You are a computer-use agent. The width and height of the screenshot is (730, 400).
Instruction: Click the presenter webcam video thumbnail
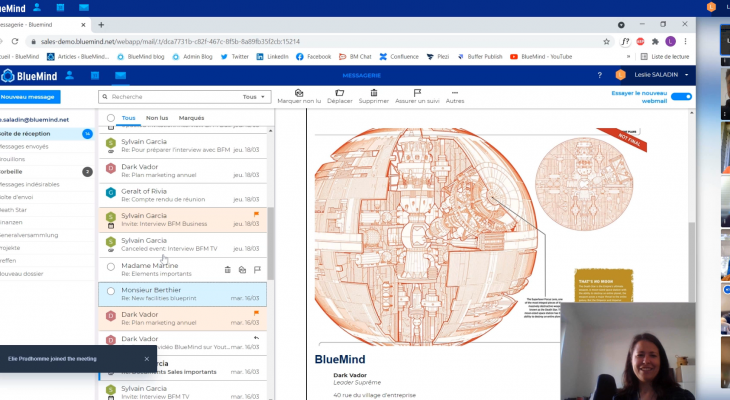point(628,351)
